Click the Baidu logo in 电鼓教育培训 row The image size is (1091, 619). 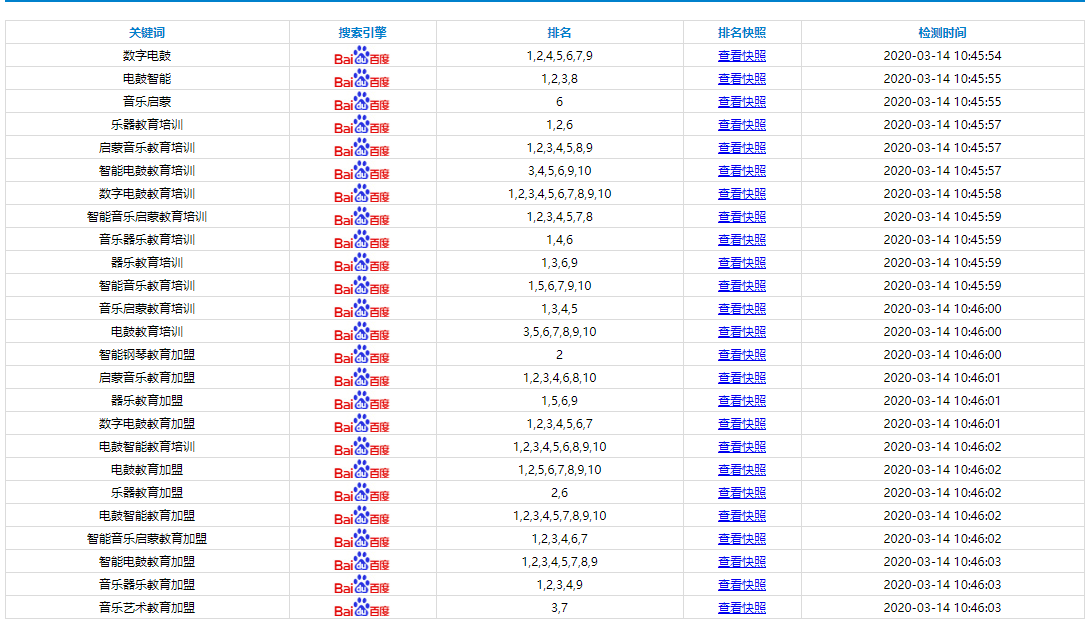pos(362,331)
